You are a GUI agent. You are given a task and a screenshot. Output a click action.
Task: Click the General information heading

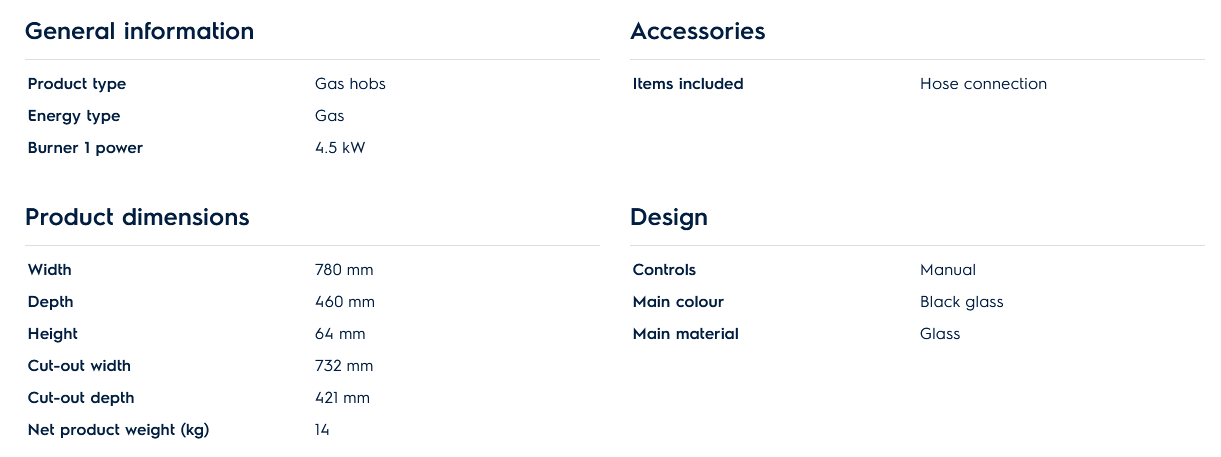139,31
